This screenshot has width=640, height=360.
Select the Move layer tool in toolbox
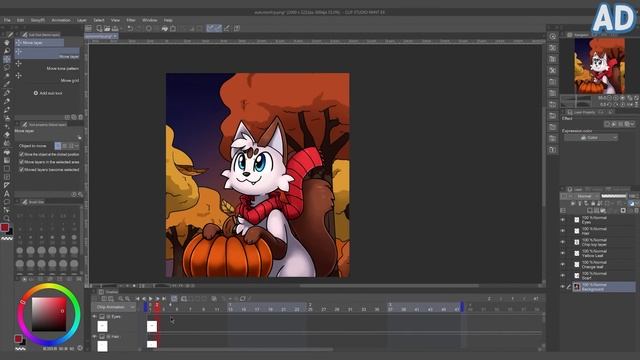pos(7,59)
